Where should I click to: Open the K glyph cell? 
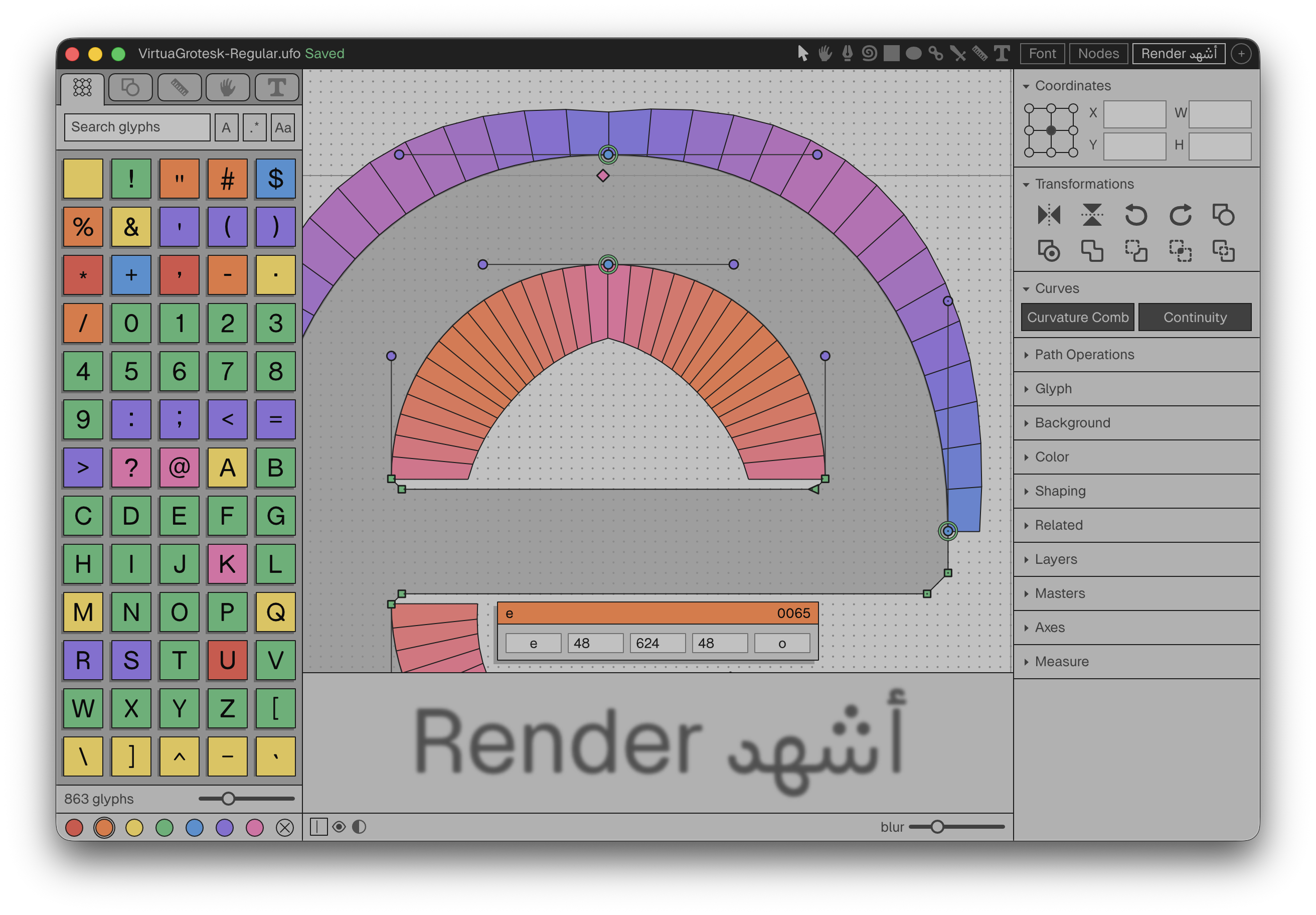coord(228,564)
